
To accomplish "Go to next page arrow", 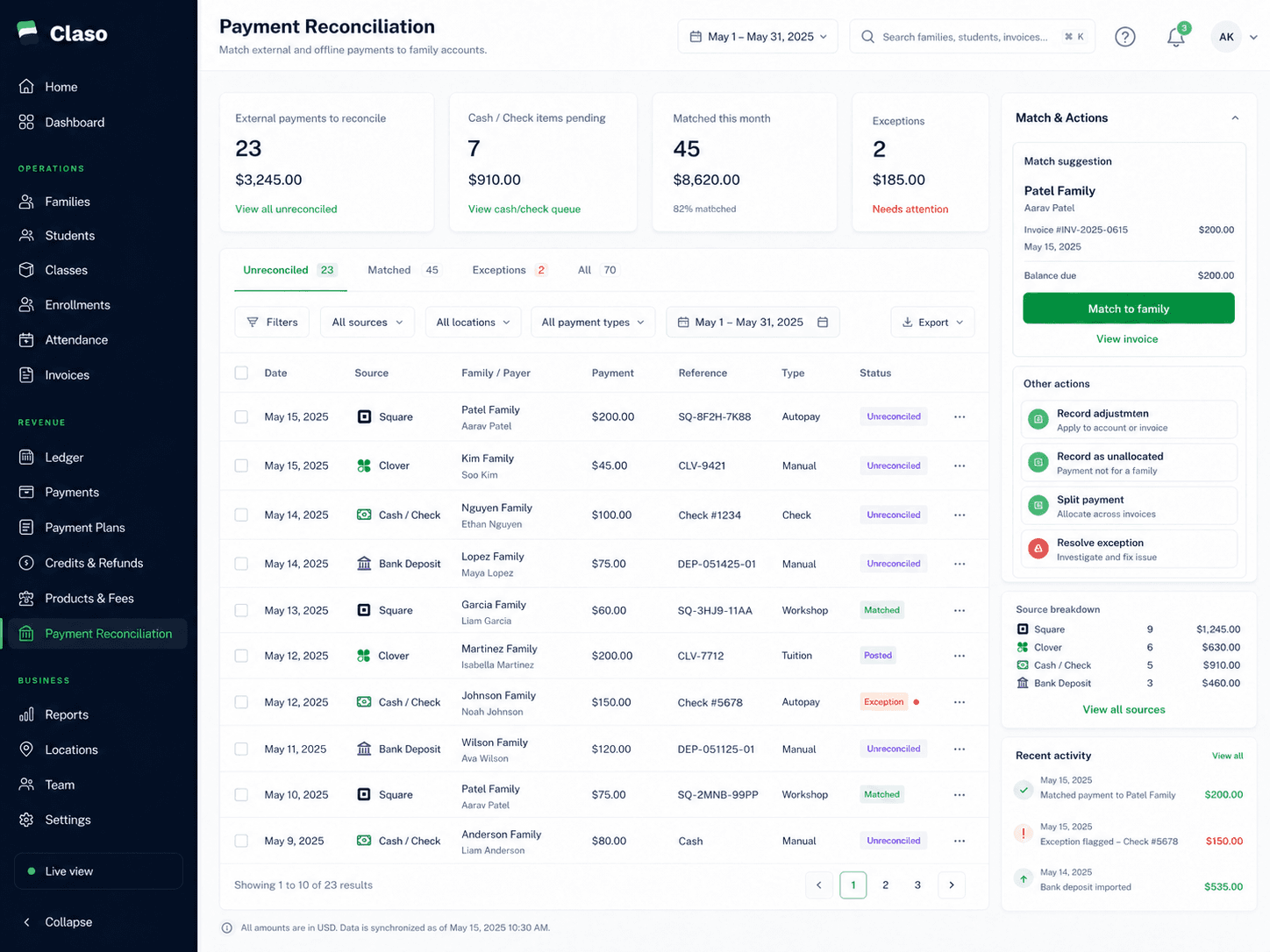I will point(952,885).
